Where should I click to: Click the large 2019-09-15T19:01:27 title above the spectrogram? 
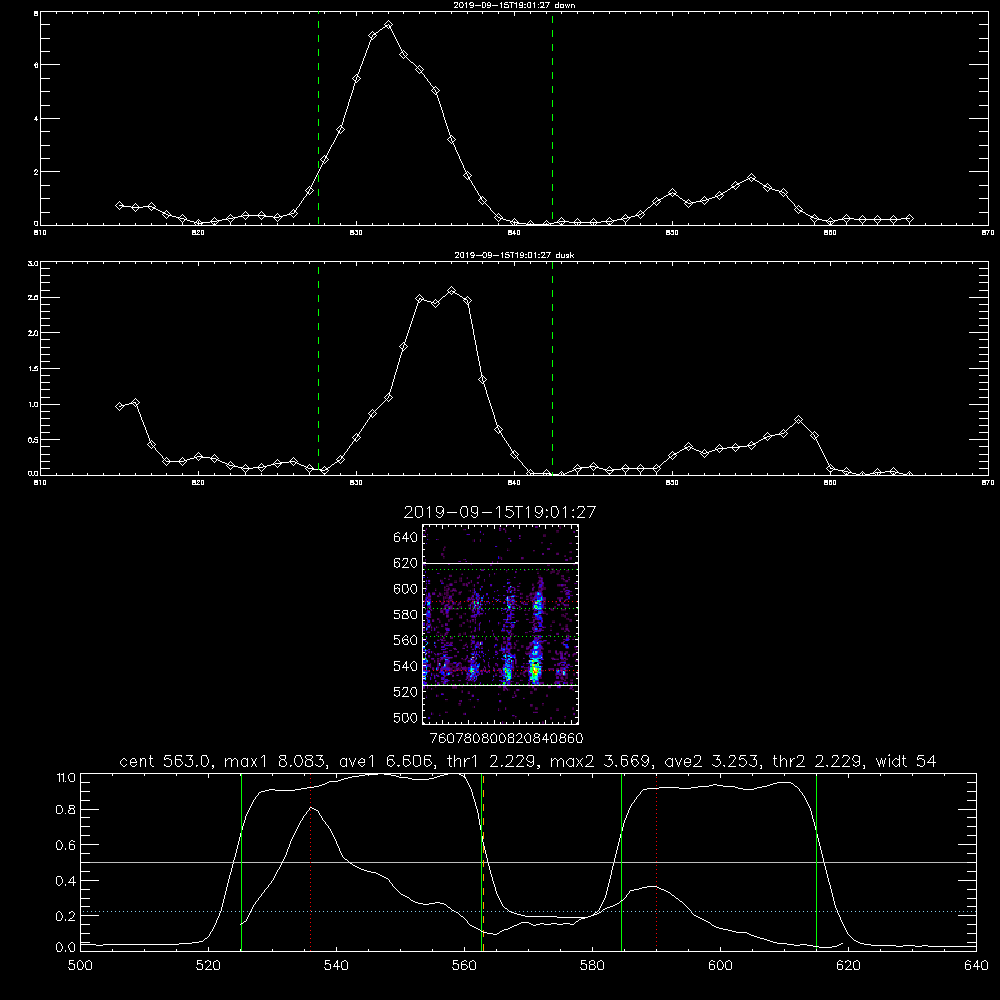click(x=500, y=512)
